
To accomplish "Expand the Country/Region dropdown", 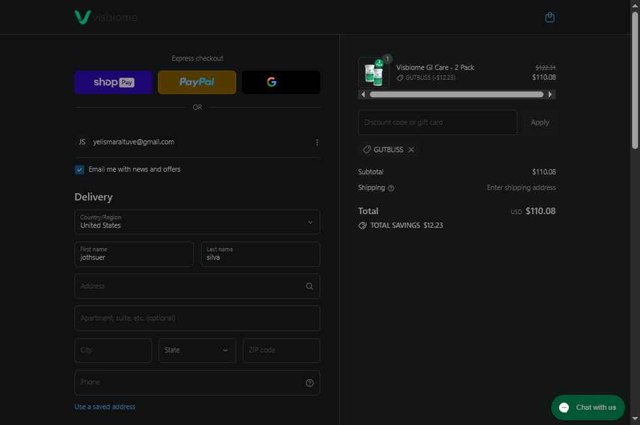I will tap(197, 222).
